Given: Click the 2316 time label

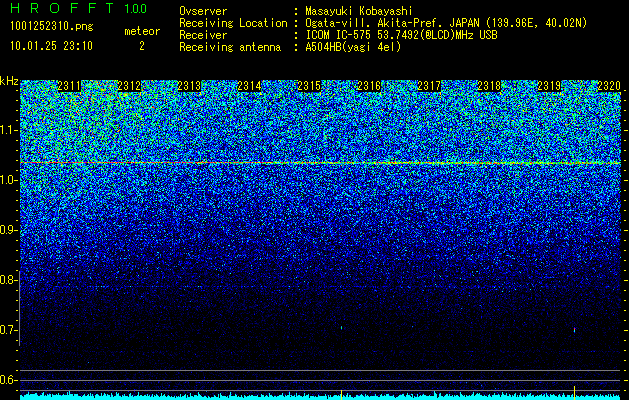Looking at the screenshot, I should click(369, 86).
